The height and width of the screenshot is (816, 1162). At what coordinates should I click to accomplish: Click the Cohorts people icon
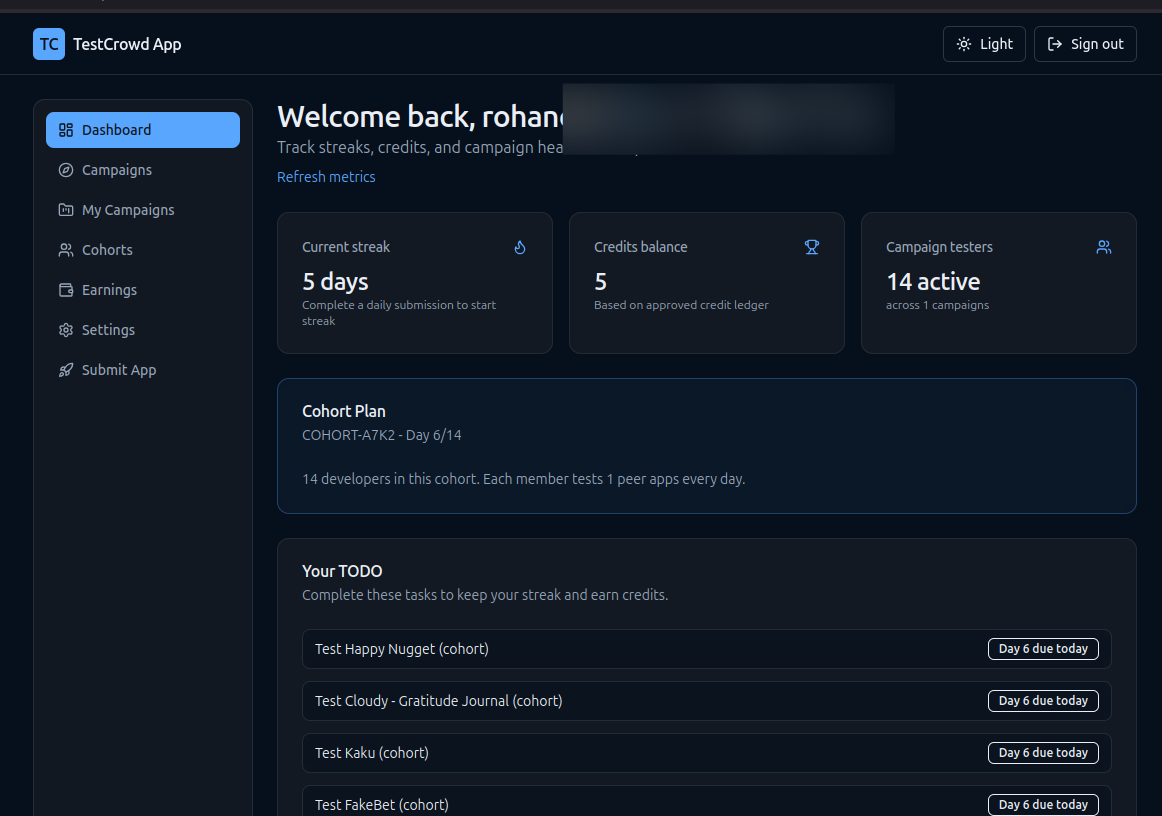point(65,249)
